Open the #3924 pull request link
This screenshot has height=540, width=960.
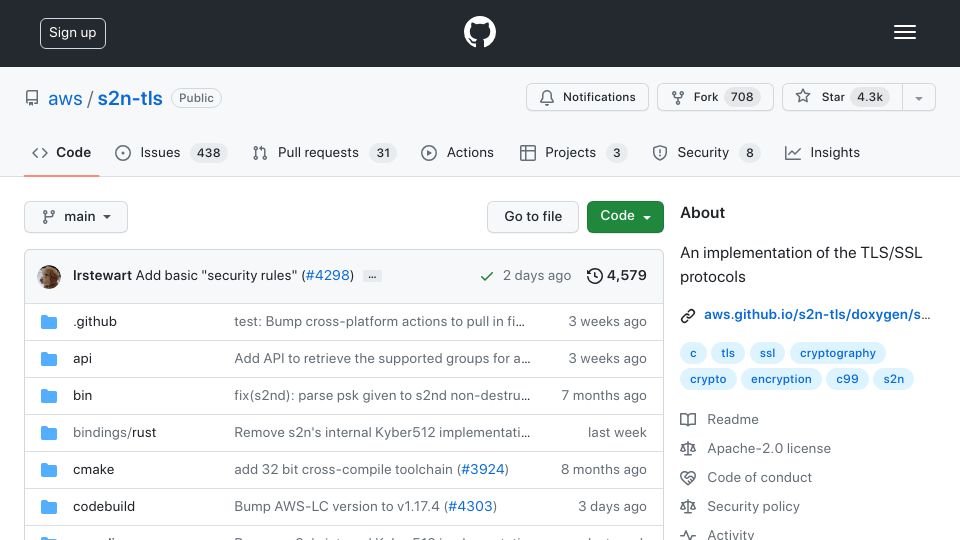pyautogui.click(x=482, y=470)
